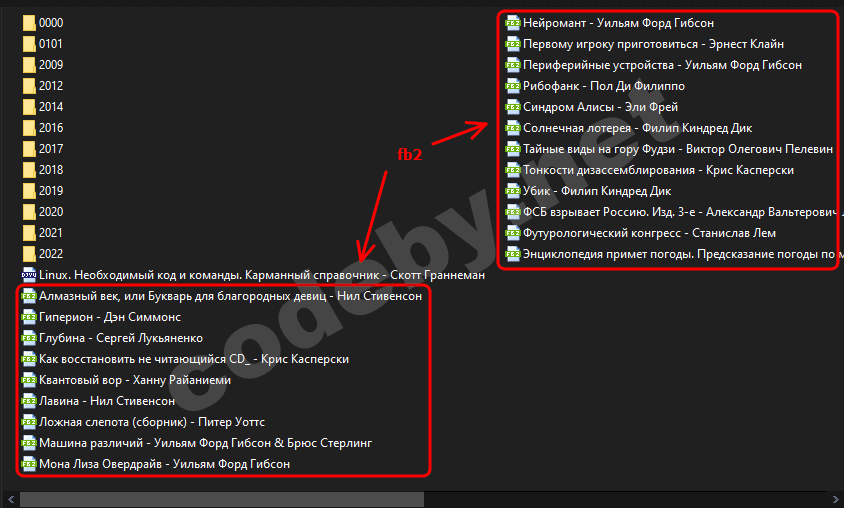Select file Периферийные устройства - Уильям Форд Гибсон
This screenshot has height=508, width=844.
point(654,65)
